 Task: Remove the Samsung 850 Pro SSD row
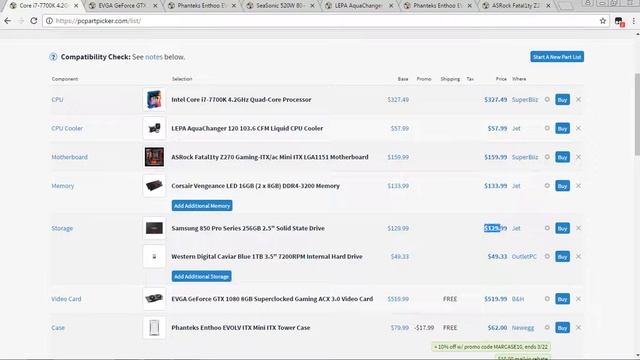578,228
